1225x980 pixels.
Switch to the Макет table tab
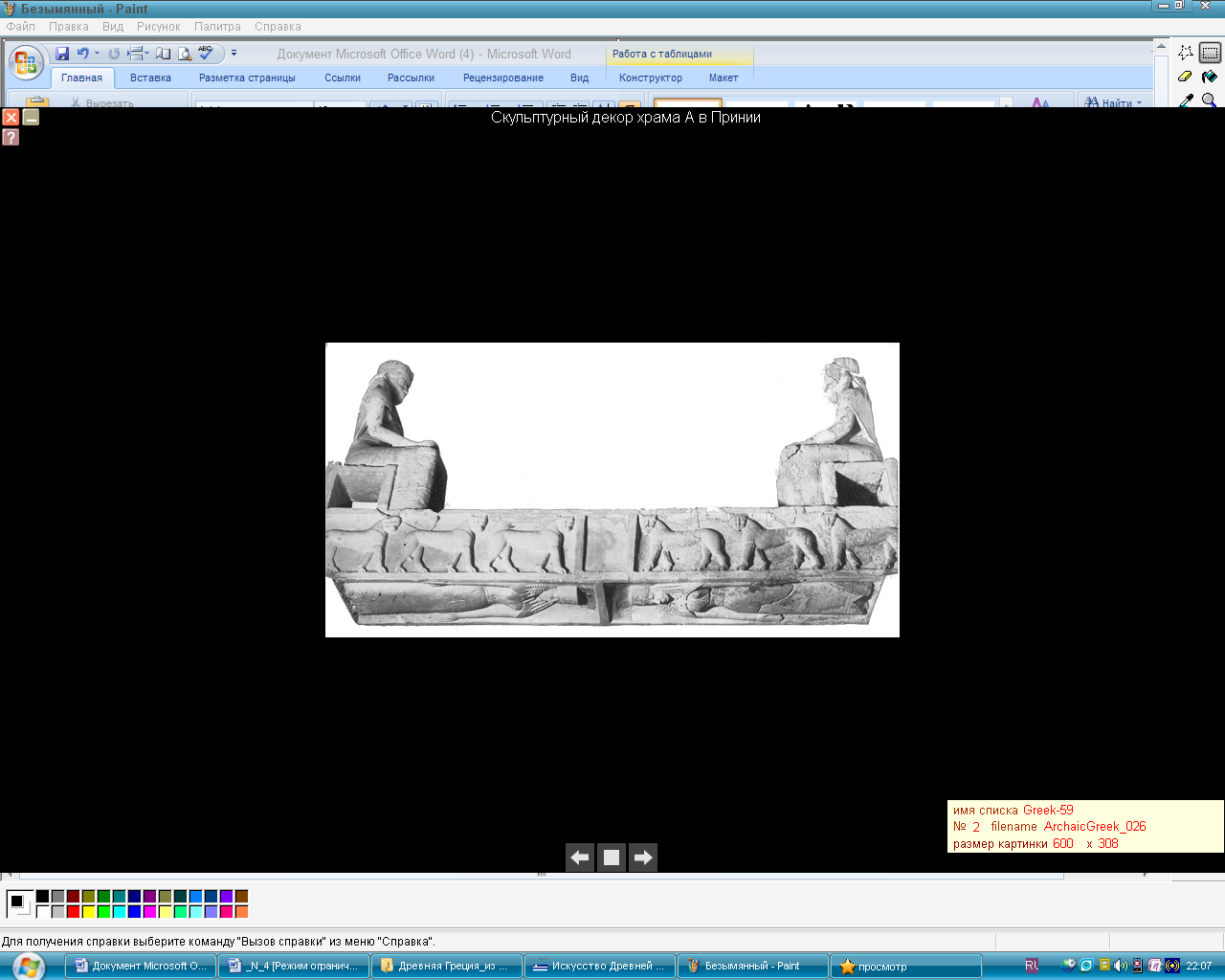724,78
